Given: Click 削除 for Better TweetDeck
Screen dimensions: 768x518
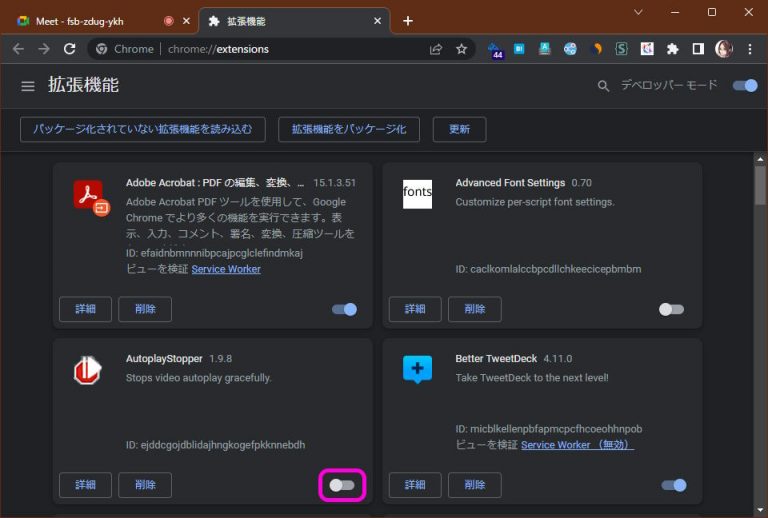Looking at the screenshot, I should click(x=475, y=485).
